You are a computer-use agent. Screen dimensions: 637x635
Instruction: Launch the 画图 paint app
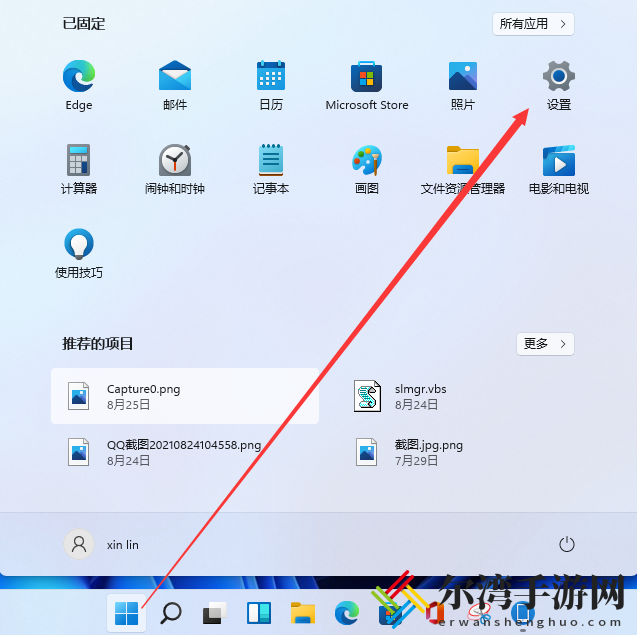pos(367,169)
